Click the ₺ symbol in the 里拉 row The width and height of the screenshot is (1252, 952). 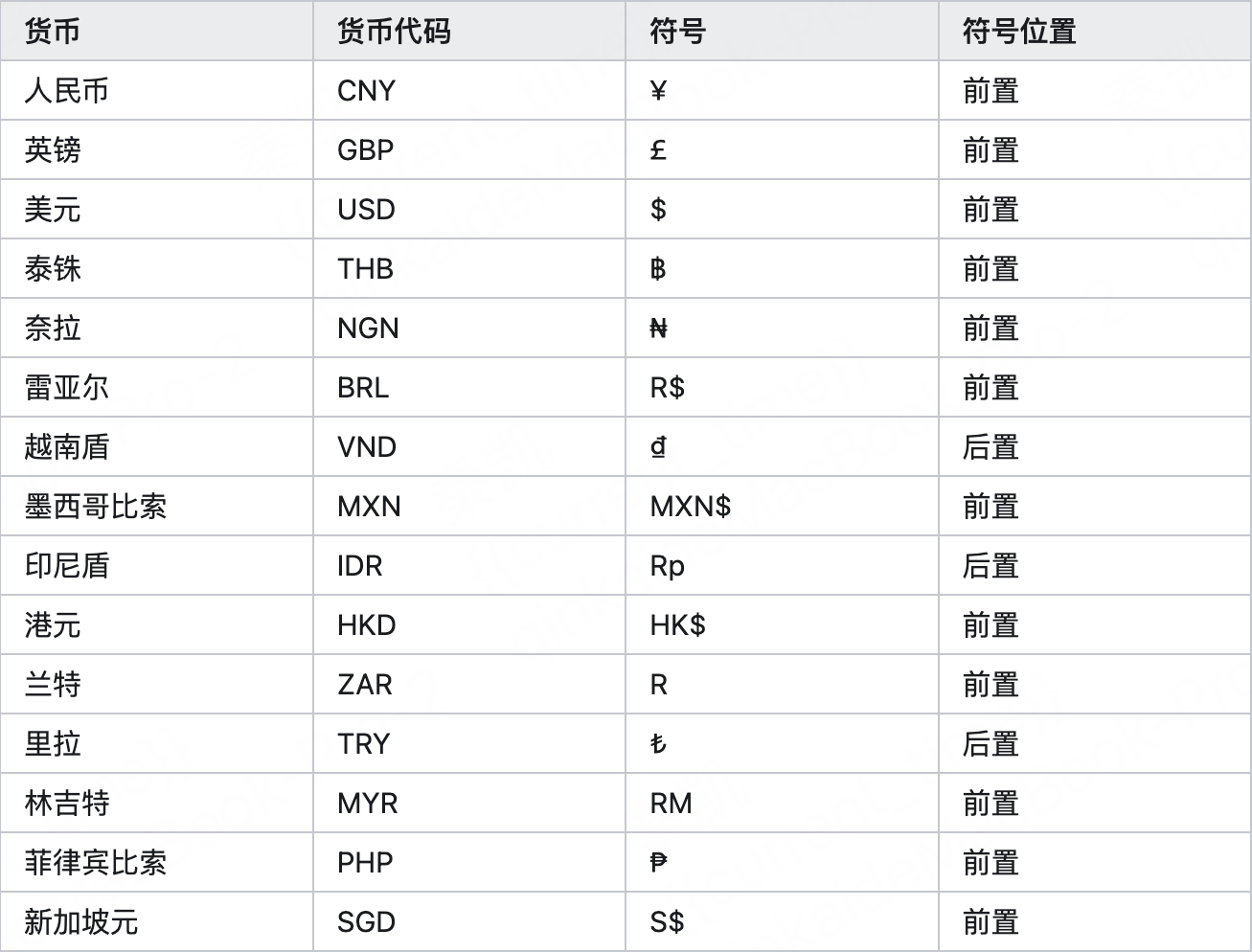pyautogui.click(x=658, y=744)
